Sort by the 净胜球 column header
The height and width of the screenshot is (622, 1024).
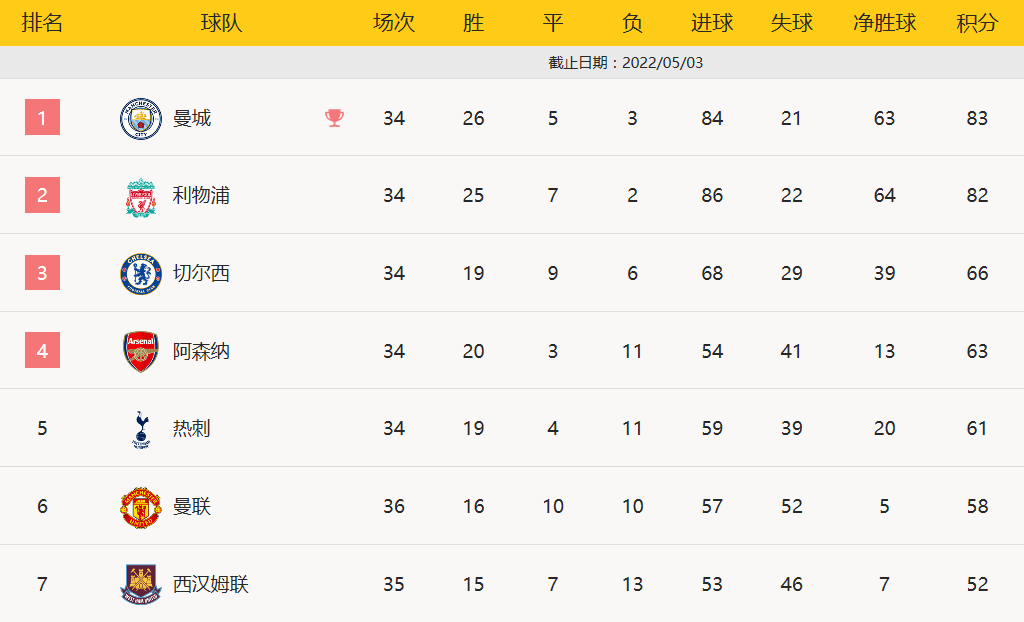point(884,23)
